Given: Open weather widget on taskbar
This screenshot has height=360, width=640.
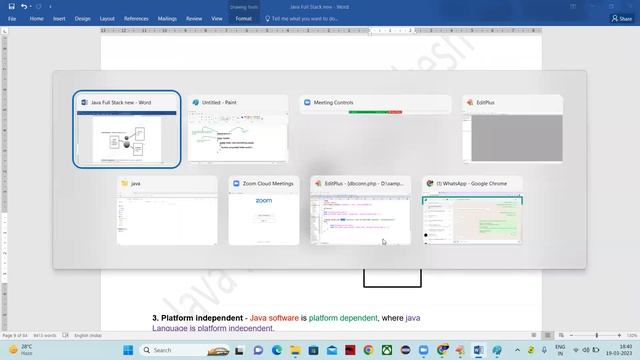Looking at the screenshot, I should click(20, 350).
